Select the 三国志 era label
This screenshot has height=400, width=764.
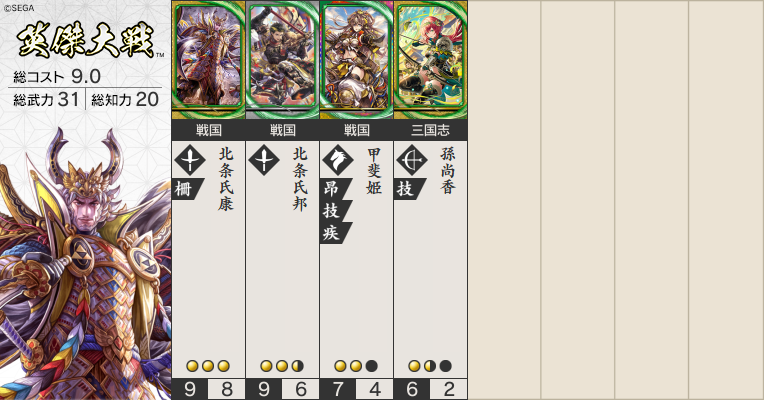click(431, 130)
